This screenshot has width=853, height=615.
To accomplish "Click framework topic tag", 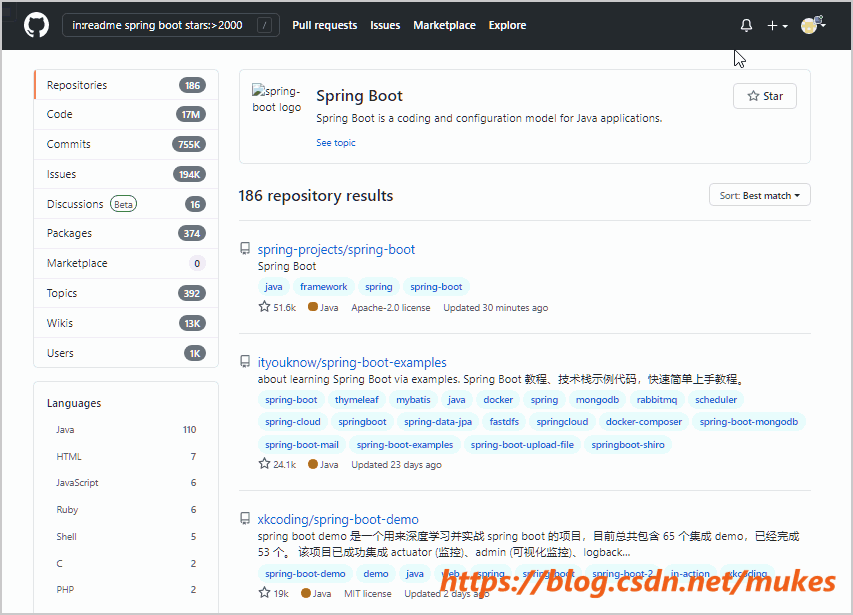I will tap(324, 287).
